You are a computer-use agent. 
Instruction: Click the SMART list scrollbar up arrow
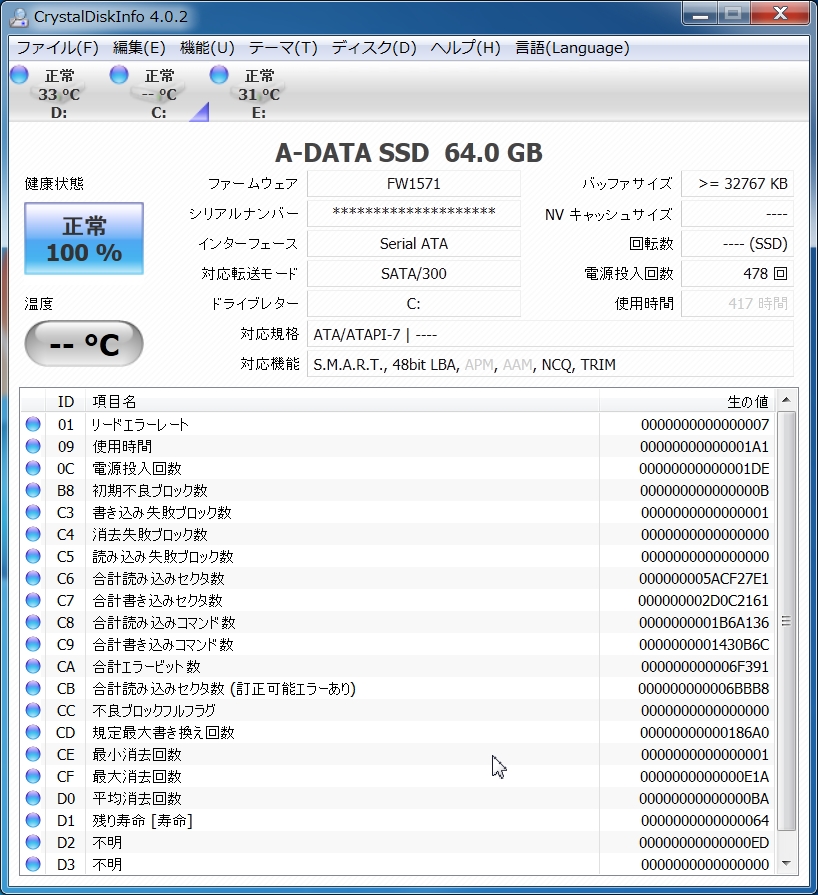pos(787,401)
